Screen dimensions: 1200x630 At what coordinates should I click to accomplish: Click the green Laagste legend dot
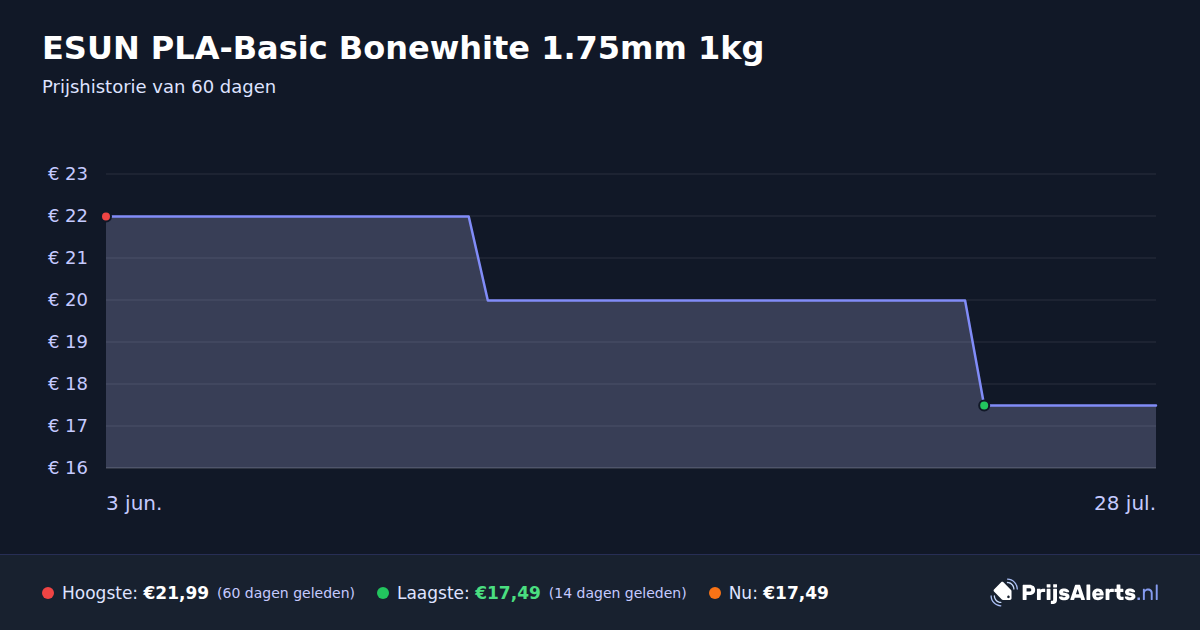tap(383, 593)
